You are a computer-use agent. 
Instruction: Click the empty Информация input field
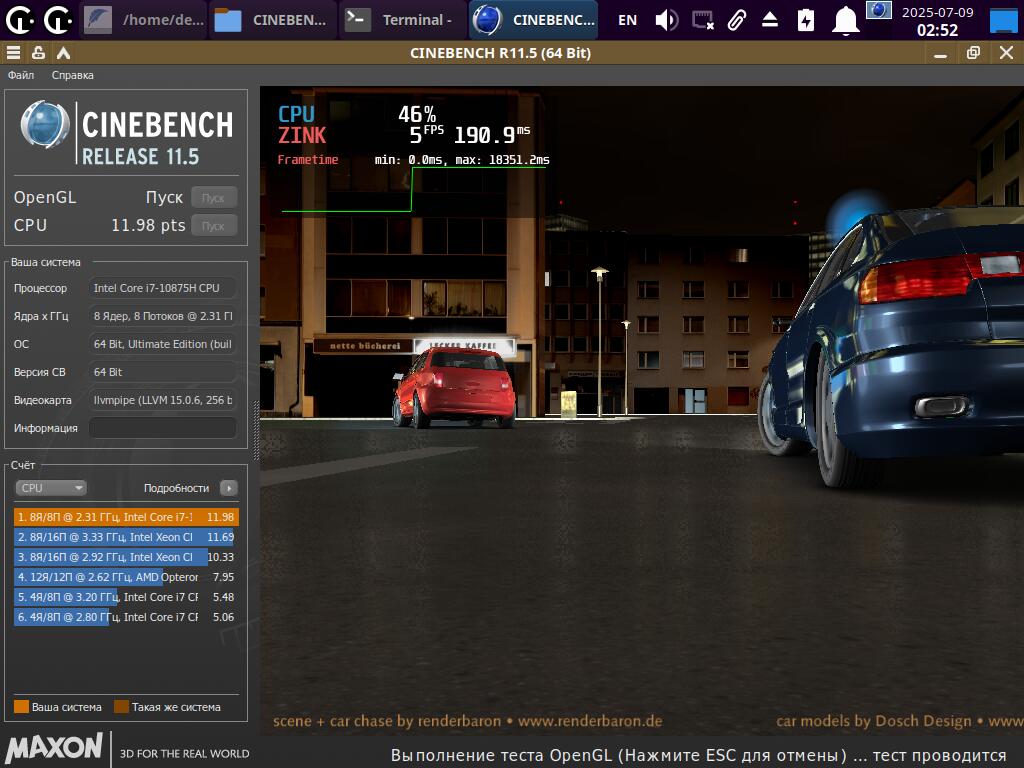pyautogui.click(x=162, y=428)
